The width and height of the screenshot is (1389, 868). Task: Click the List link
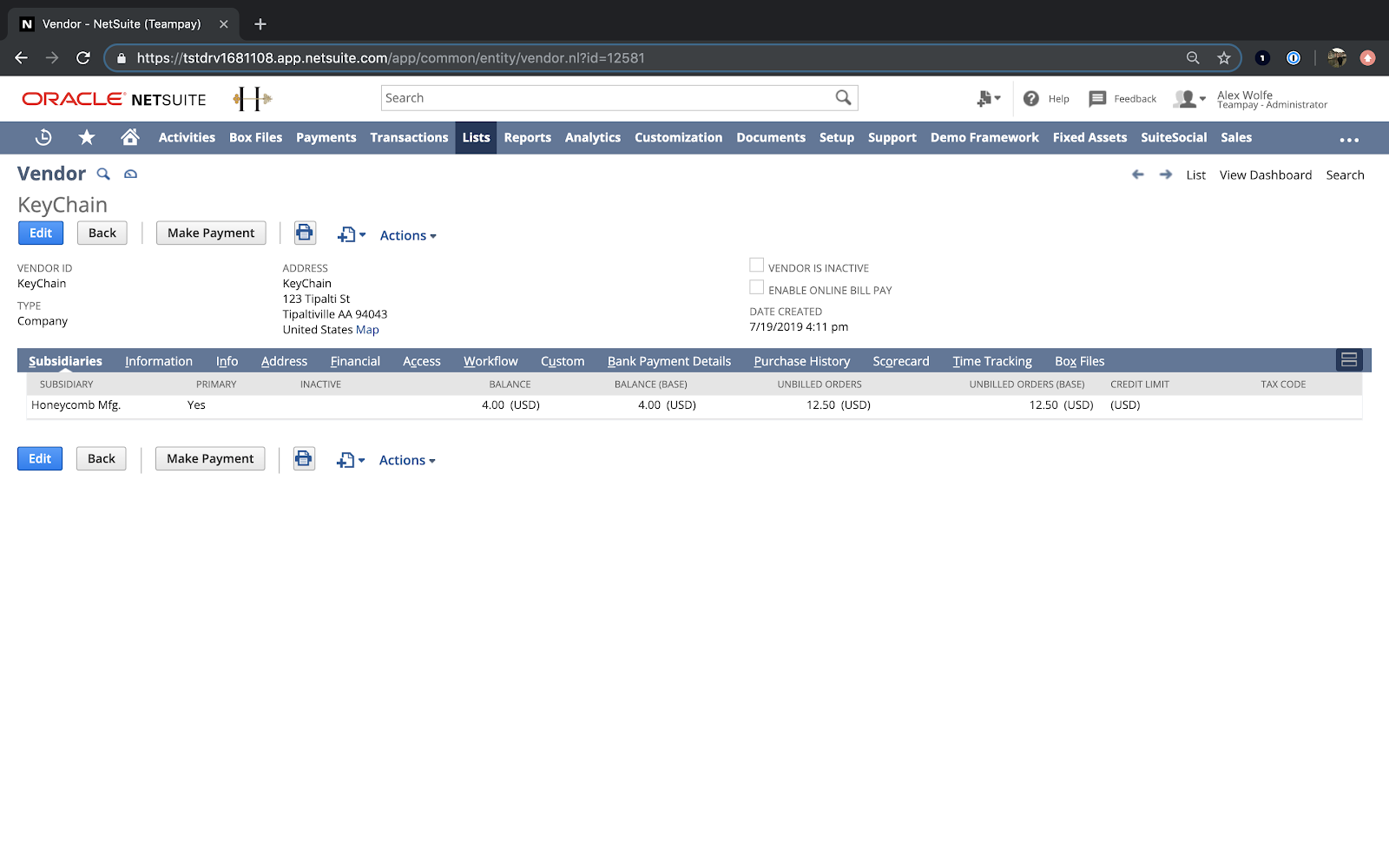tap(1196, 174)
